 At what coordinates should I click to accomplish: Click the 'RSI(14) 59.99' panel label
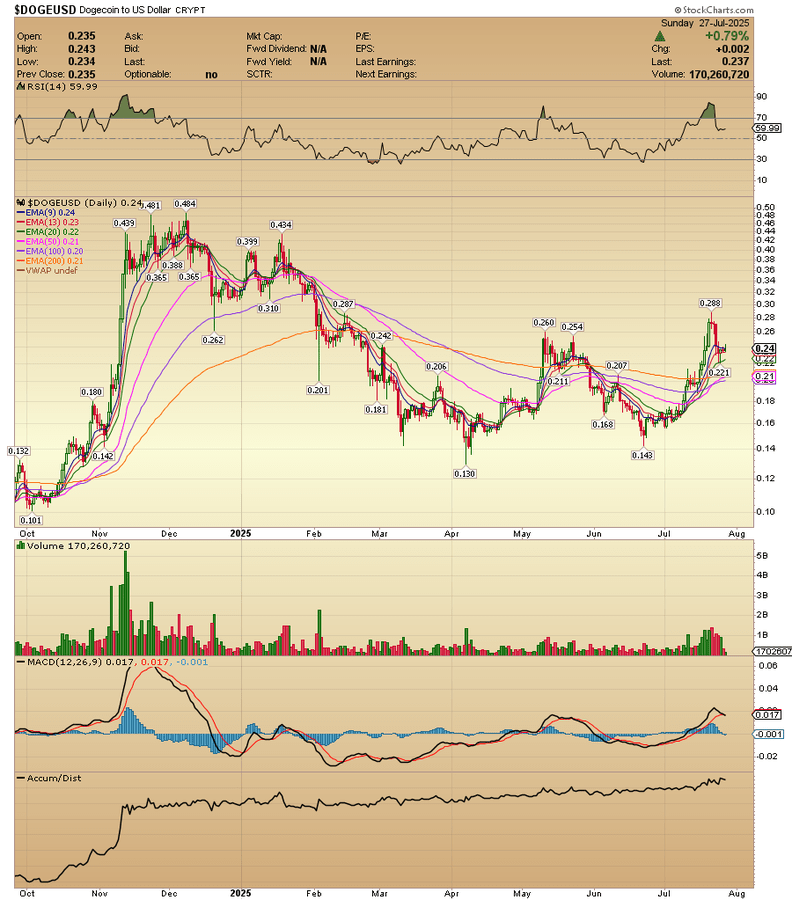click(x=61, y=87)
